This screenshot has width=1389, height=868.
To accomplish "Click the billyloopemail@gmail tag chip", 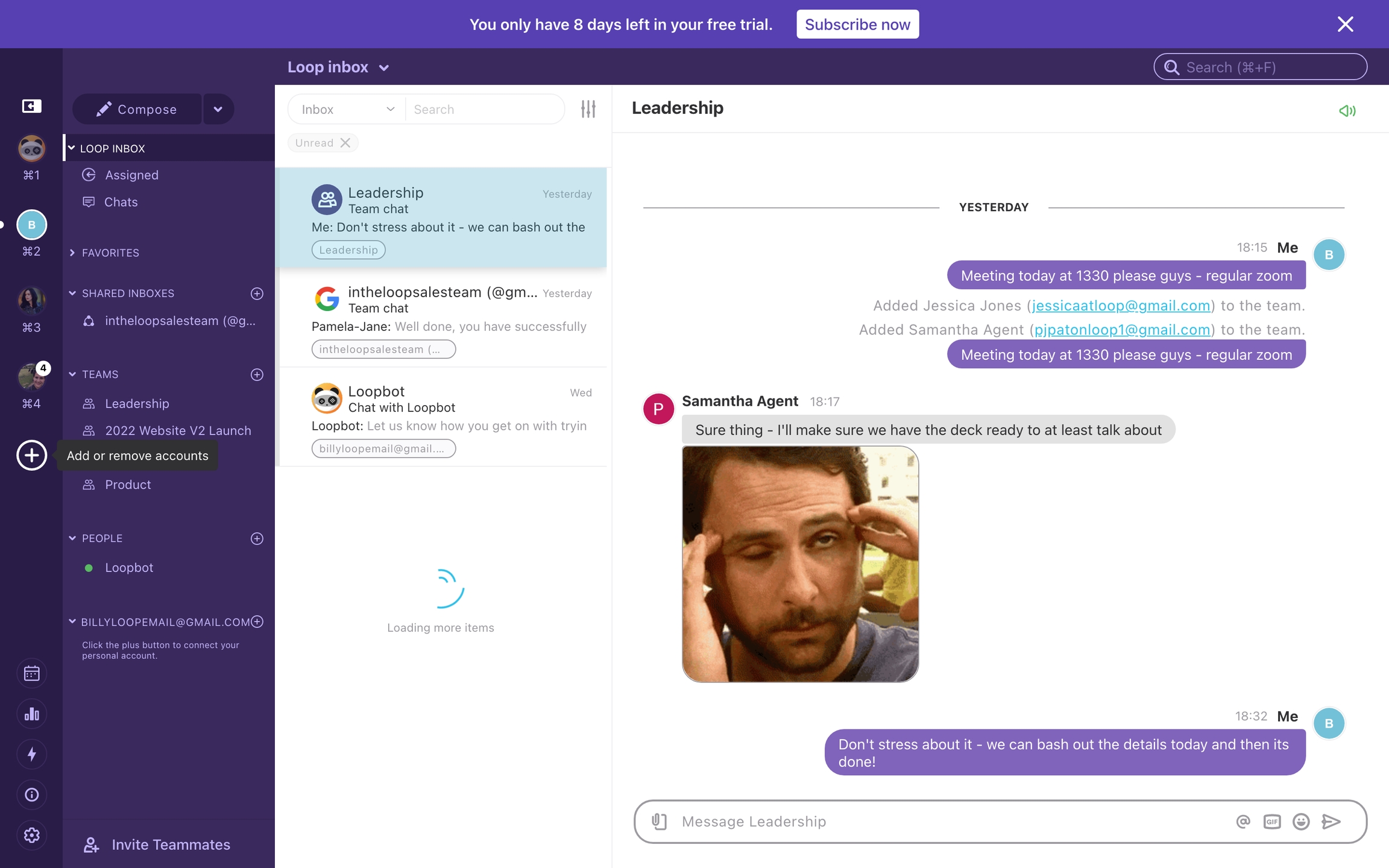I will point(383,448).
